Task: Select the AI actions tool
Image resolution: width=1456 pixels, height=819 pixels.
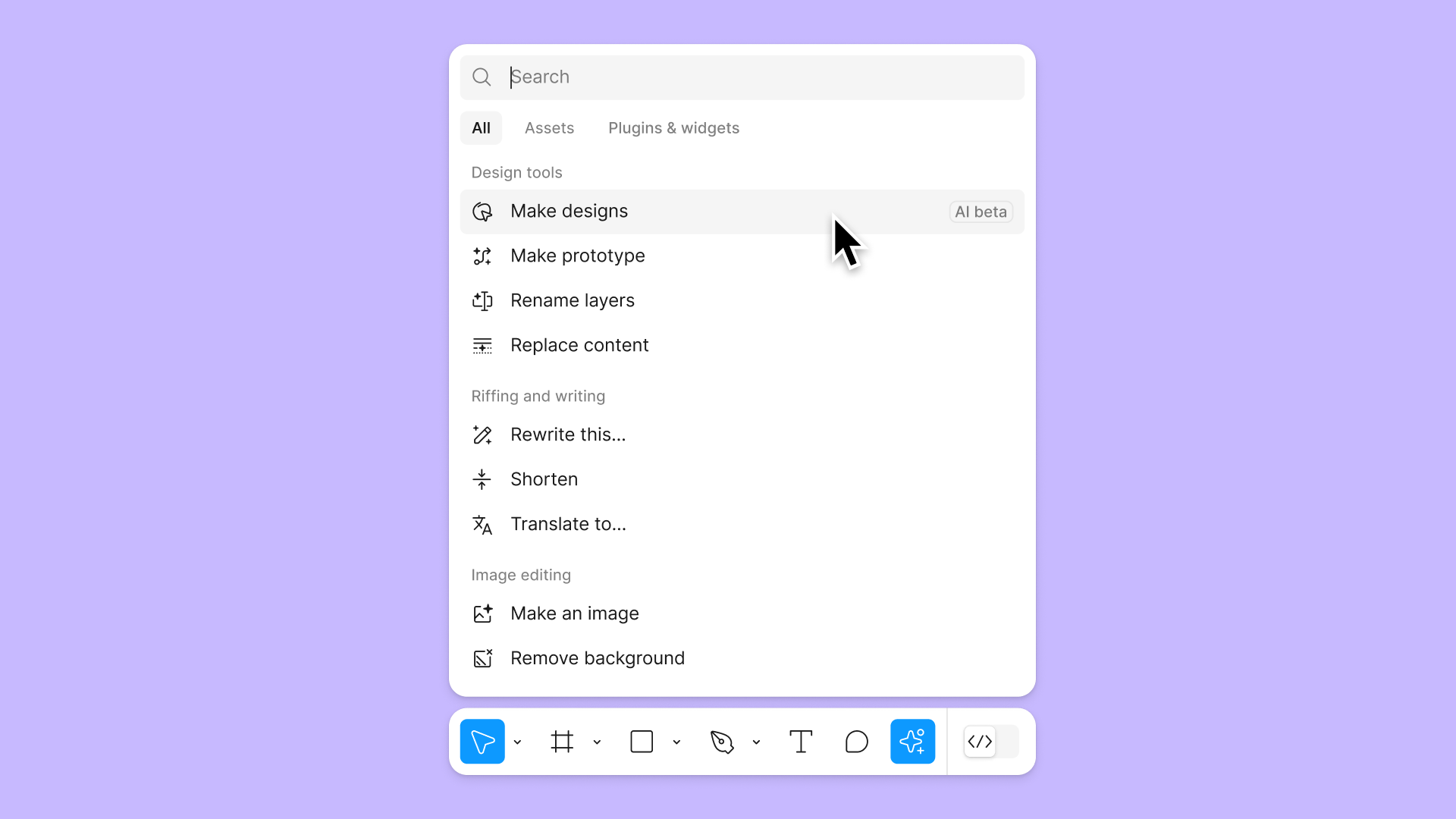Action: point(912,741)
